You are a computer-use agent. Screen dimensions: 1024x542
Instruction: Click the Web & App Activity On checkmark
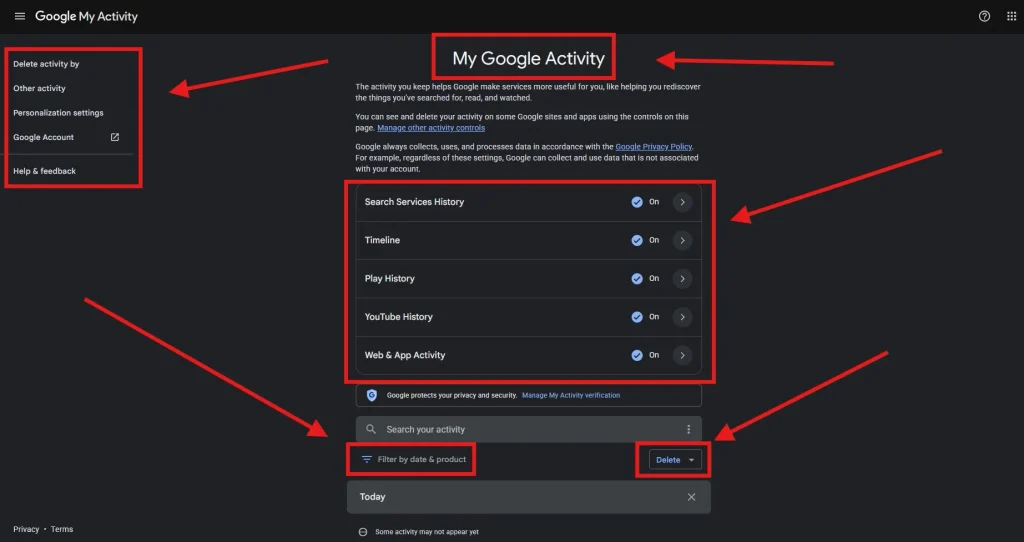point(637,355)
